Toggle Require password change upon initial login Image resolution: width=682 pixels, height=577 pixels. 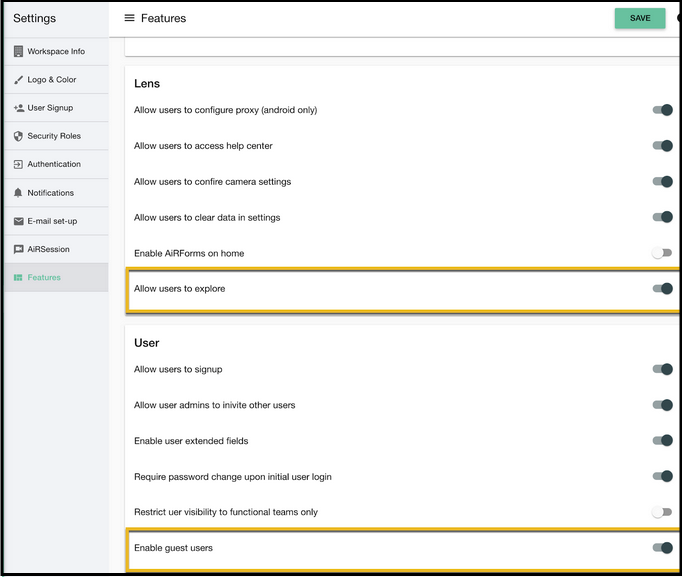pos(662,476)
